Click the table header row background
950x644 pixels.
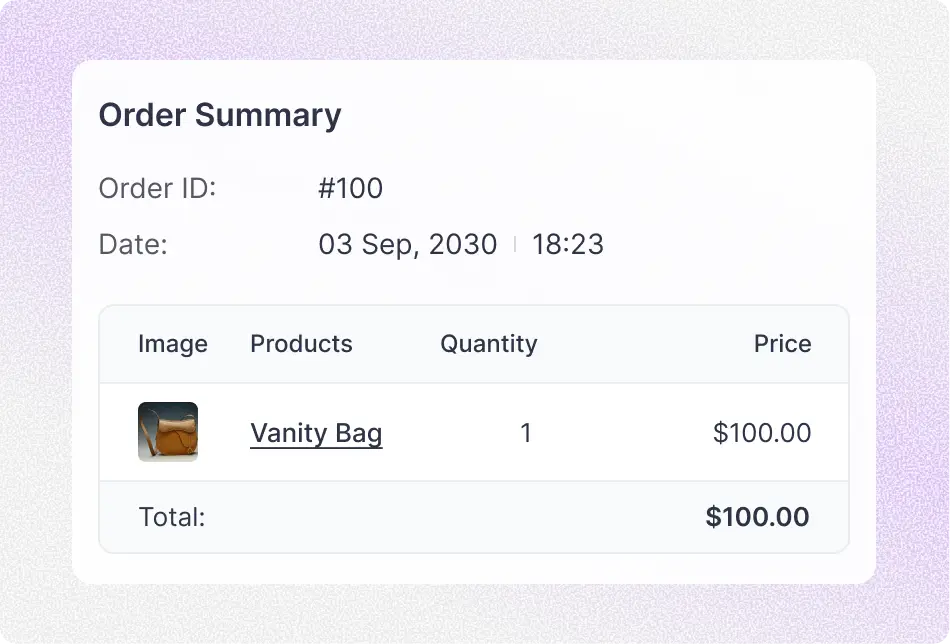pos(474,345)
